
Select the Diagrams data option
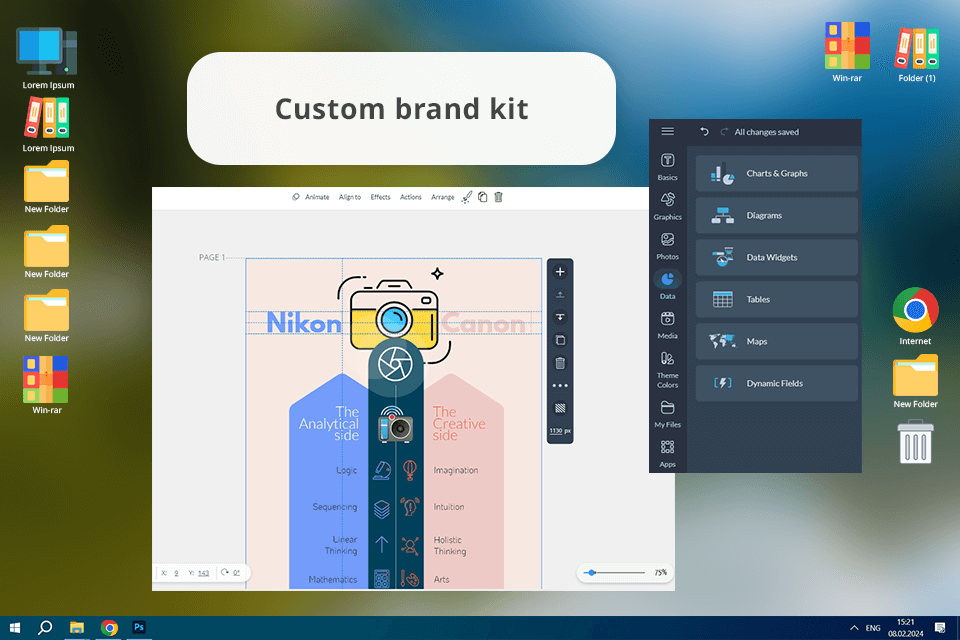[776, 216]
